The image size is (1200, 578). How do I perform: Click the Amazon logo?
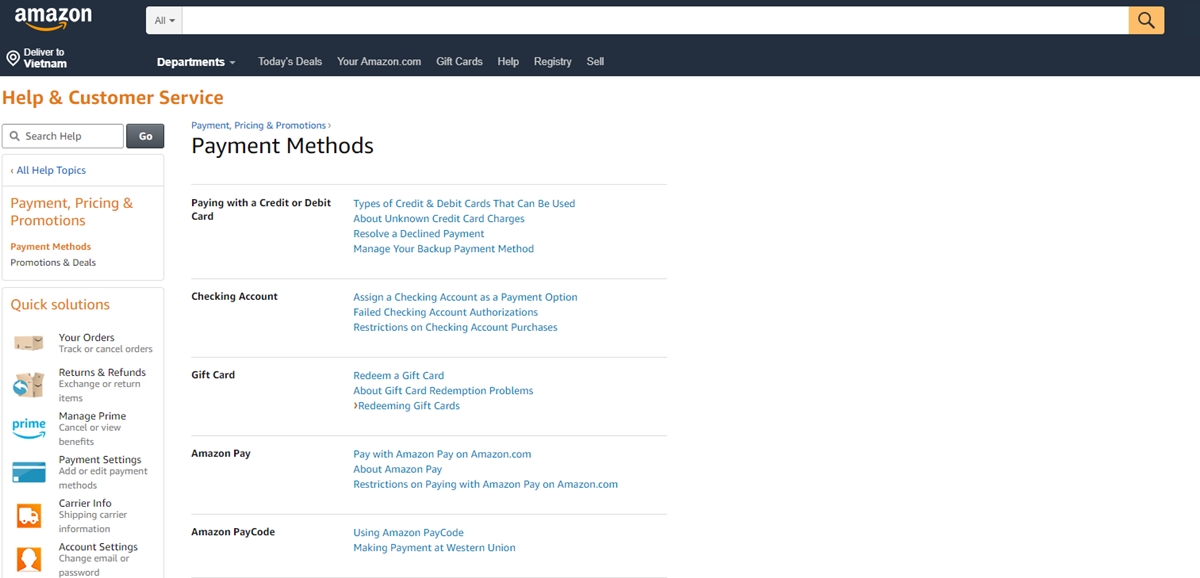(x=53, y=19)
